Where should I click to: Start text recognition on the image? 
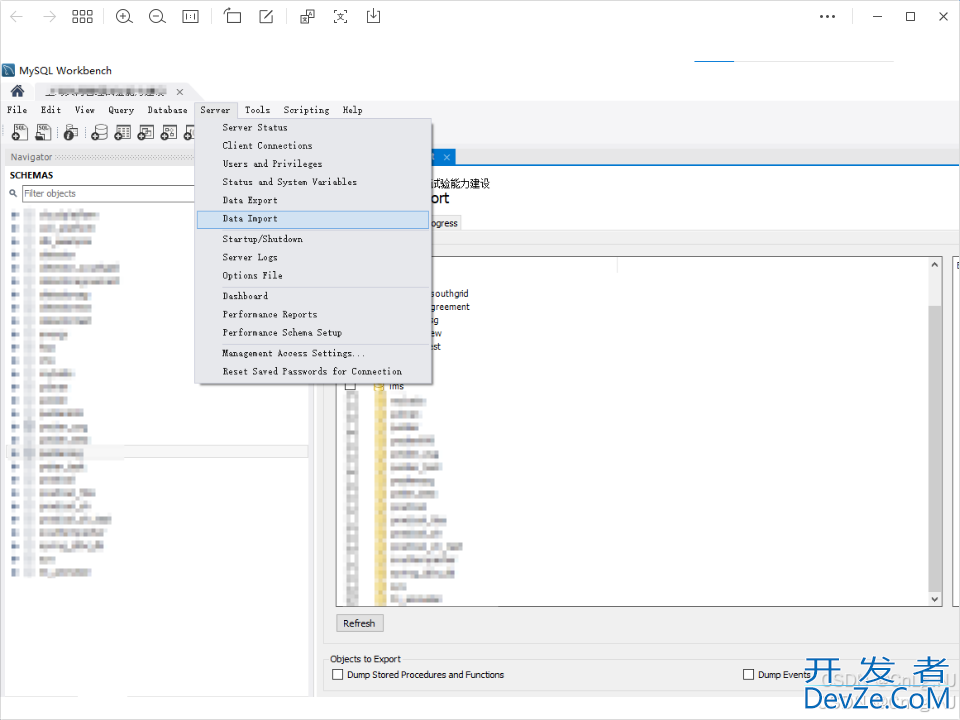(x=340, y=17)
